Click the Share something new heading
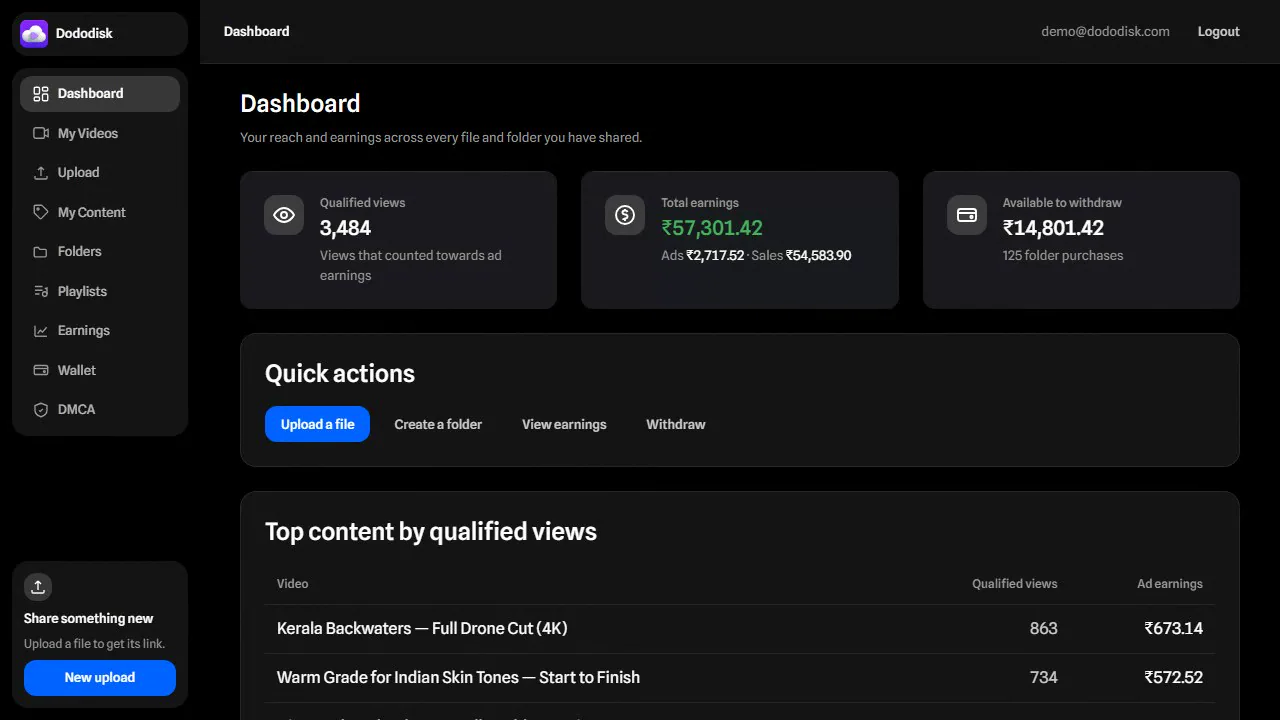Screen dimensions: 1280x720 [89, 619]
